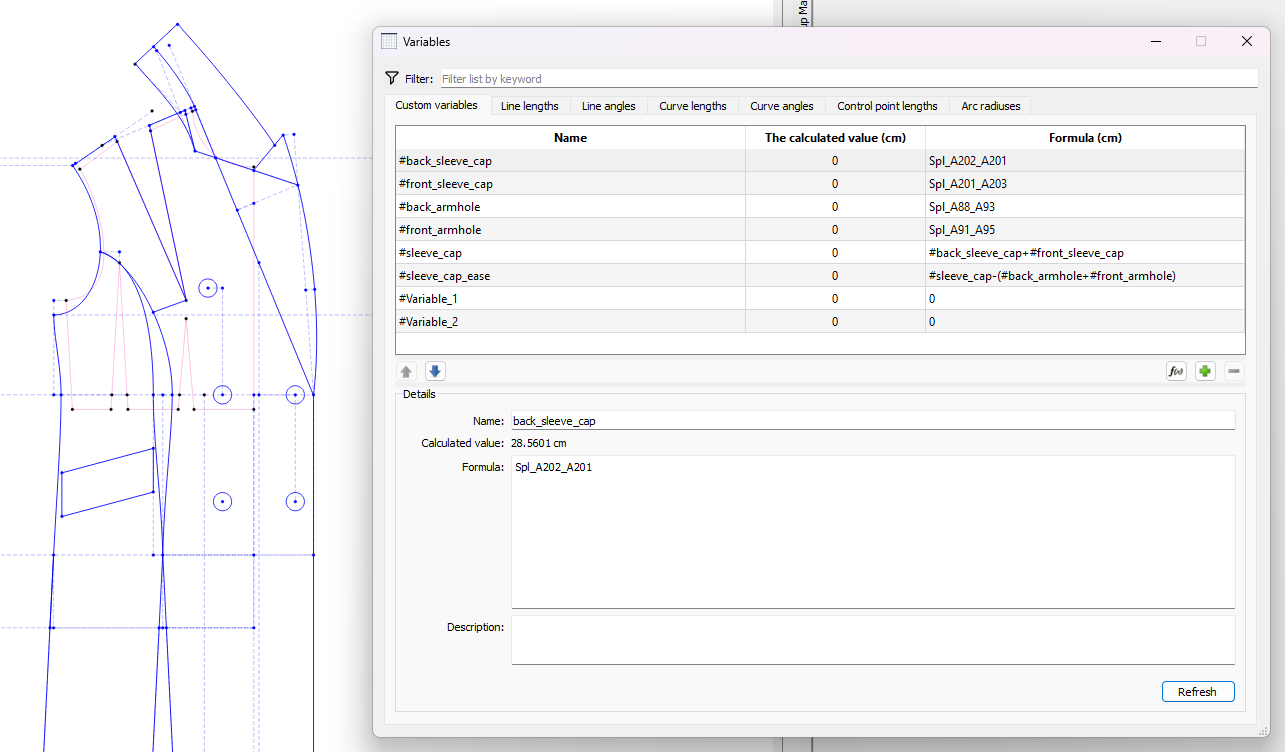Image resolution: width=1285 pixels, height=752 pixels.
Task: Select the Arc radiuses tab
Action: (x=989, y=106)
